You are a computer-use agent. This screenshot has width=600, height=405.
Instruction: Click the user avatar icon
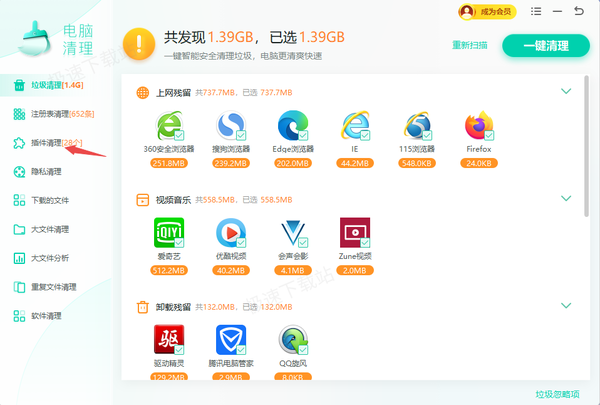coord(466,12)
